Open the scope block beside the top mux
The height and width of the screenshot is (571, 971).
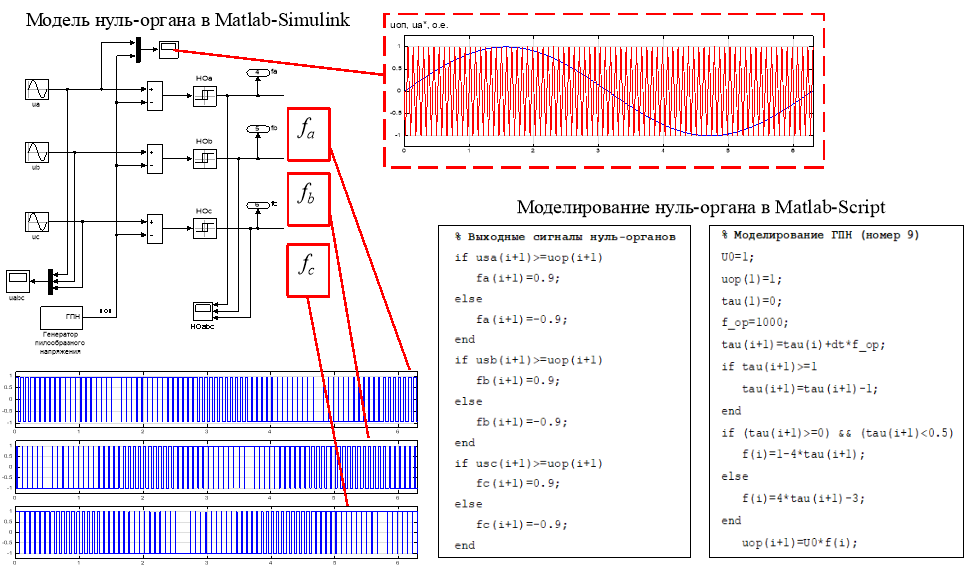pyautogui.click(x=169, y=50)
